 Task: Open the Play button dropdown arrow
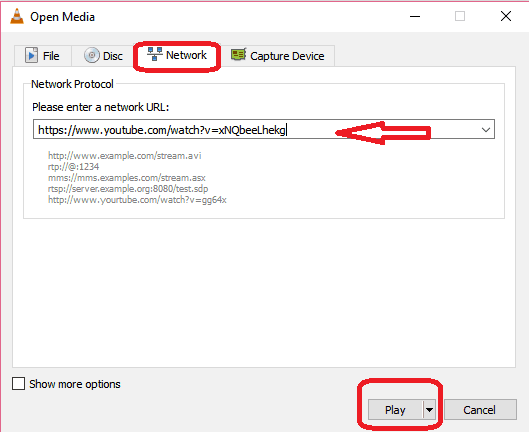pos(429,410)
